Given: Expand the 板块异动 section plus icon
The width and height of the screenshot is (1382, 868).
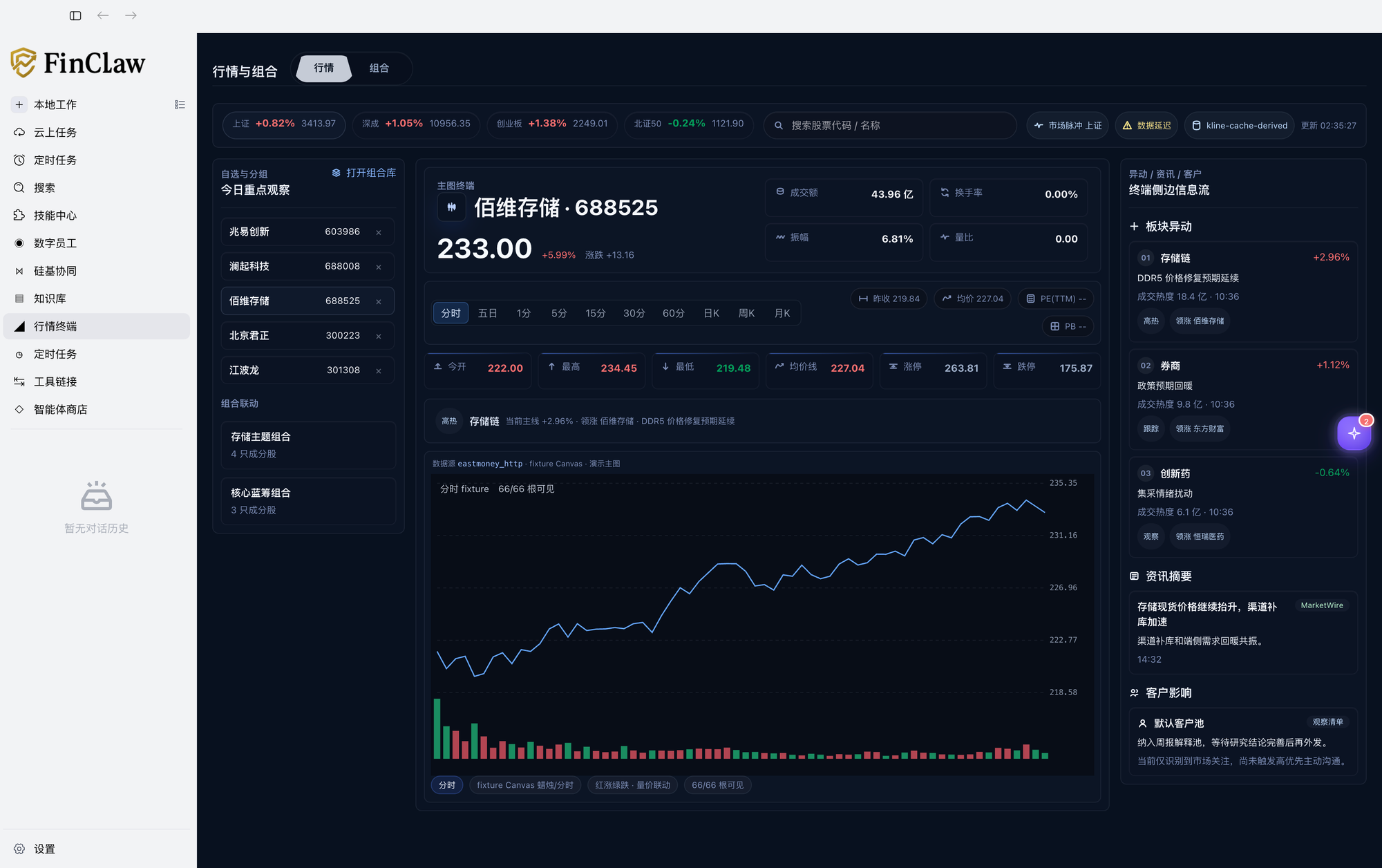Looking at the screenshot, I should [1134, 227].
